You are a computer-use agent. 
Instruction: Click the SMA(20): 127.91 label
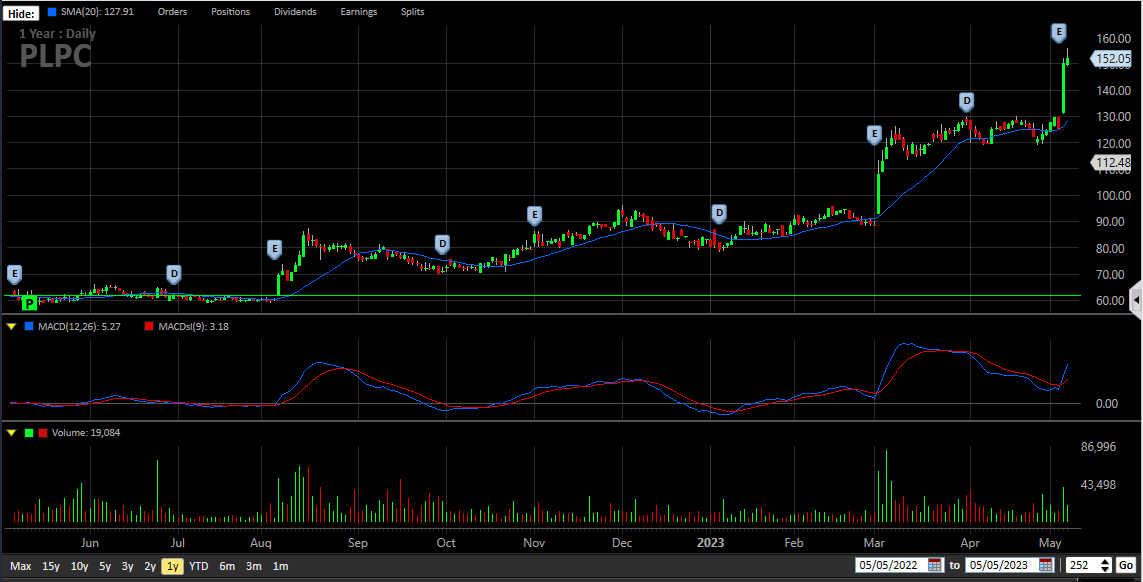98,12
